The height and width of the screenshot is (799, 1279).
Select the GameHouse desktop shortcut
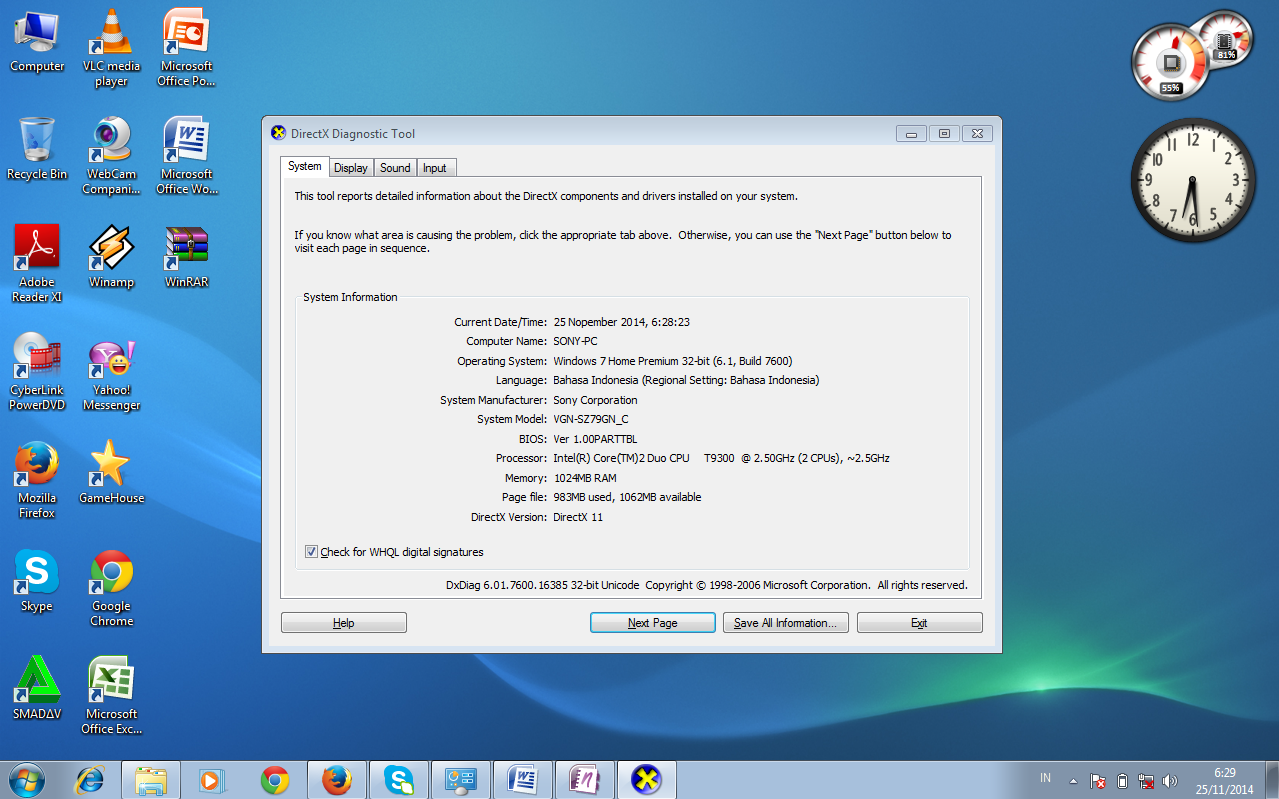(x=111, y=473)
